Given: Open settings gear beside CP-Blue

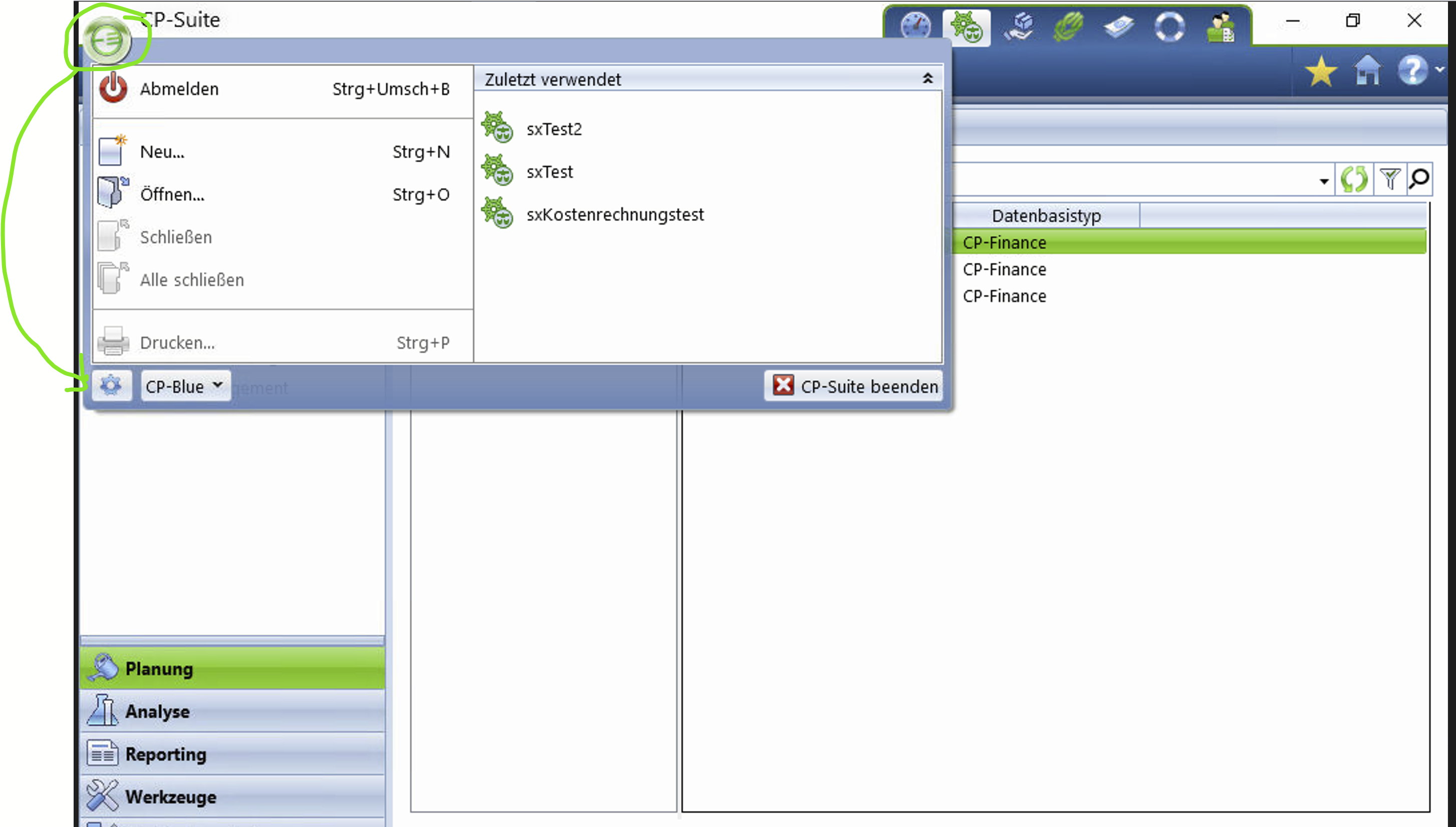Looking at the screenshot, I should coord(111,385).
